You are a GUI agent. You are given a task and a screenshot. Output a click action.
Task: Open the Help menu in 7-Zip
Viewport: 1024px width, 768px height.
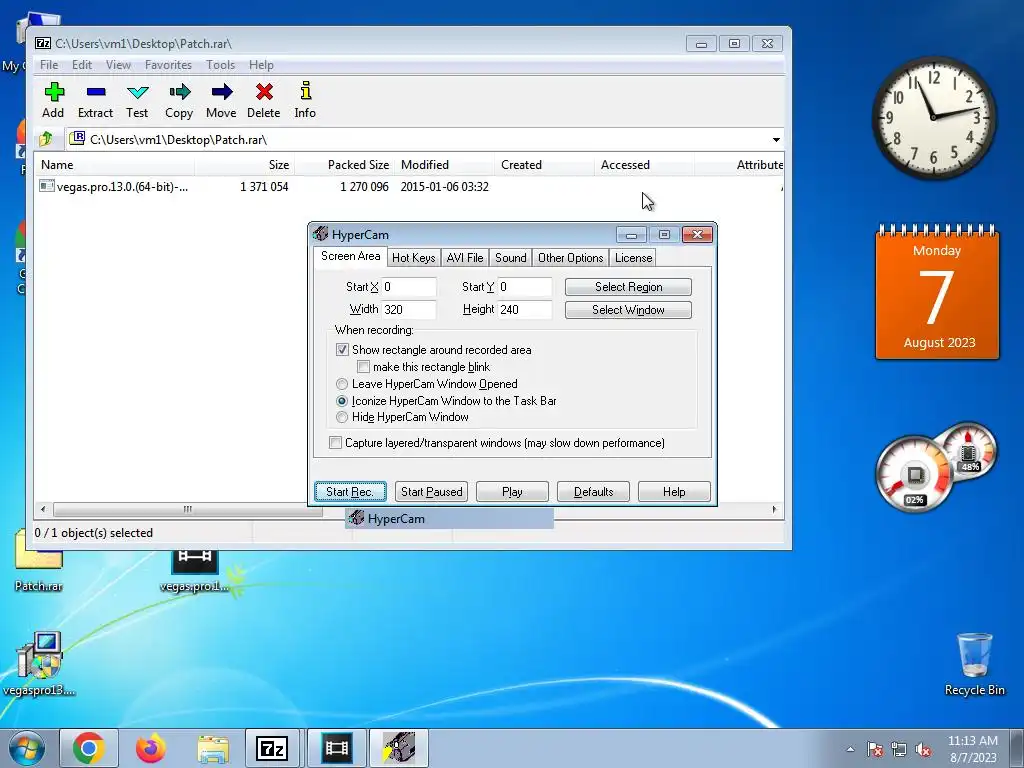point(261,65)
